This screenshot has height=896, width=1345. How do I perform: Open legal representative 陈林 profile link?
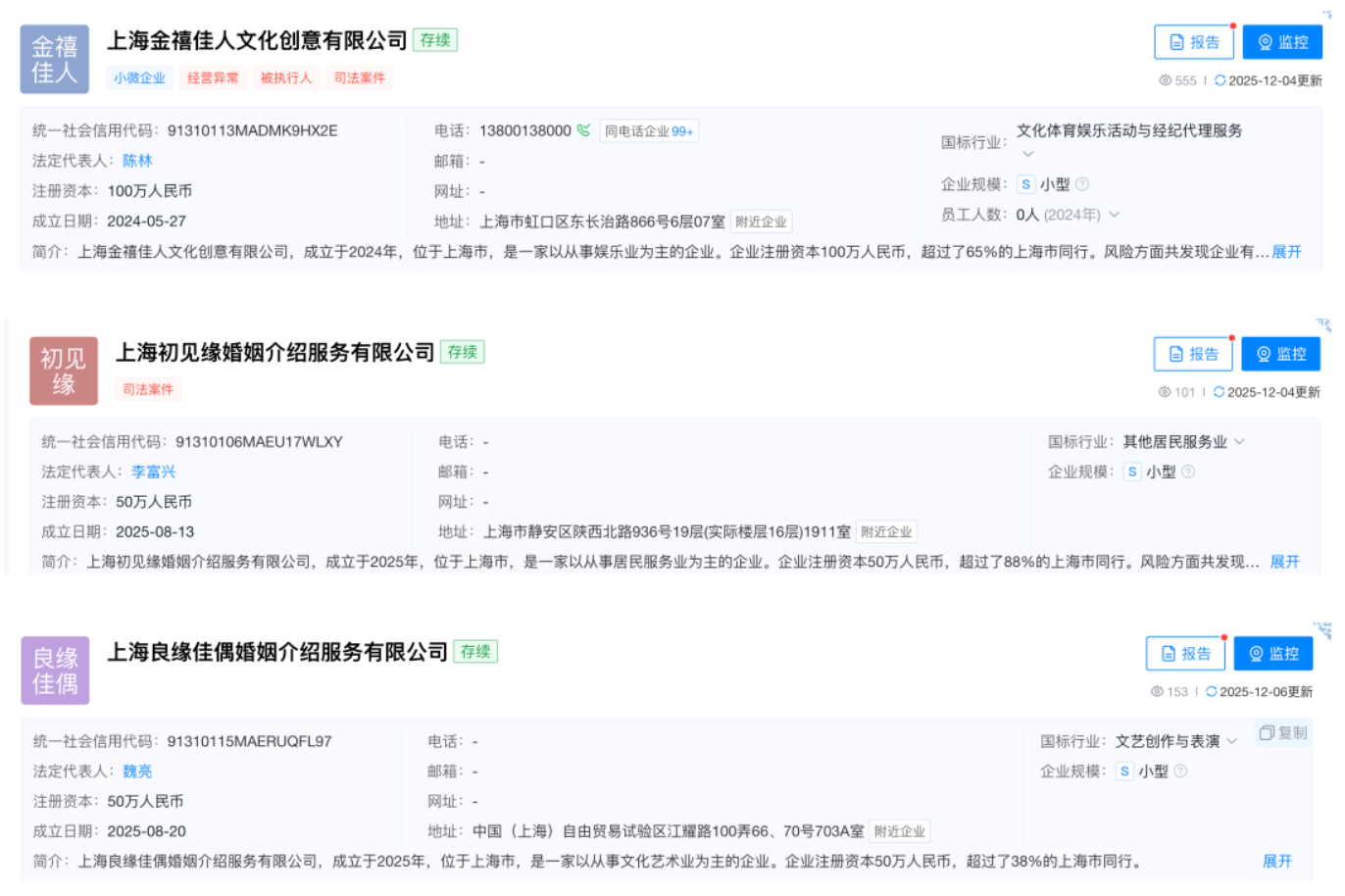pos(137,161)
